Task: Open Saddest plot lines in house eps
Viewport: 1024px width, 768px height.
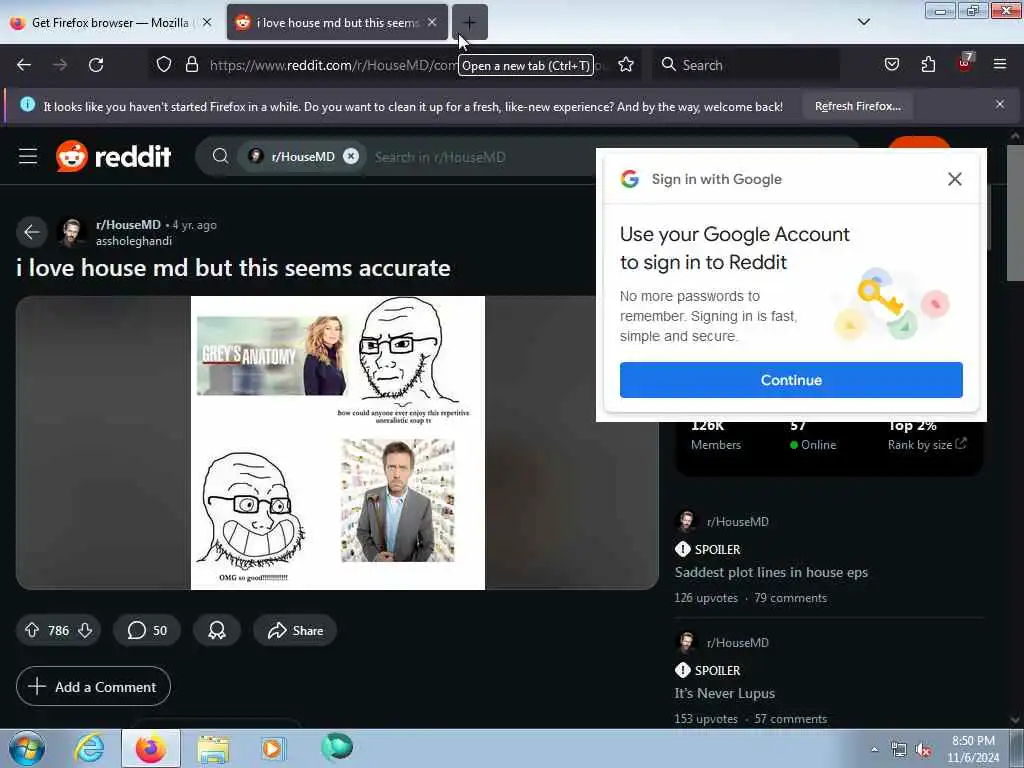Action: click(x=771, y=572)
